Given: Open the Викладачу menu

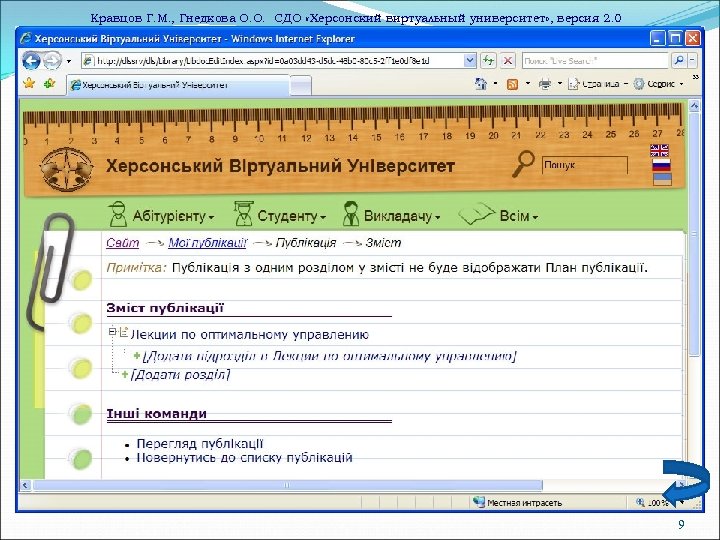Looking at the screenshot, I should [402, 216].
